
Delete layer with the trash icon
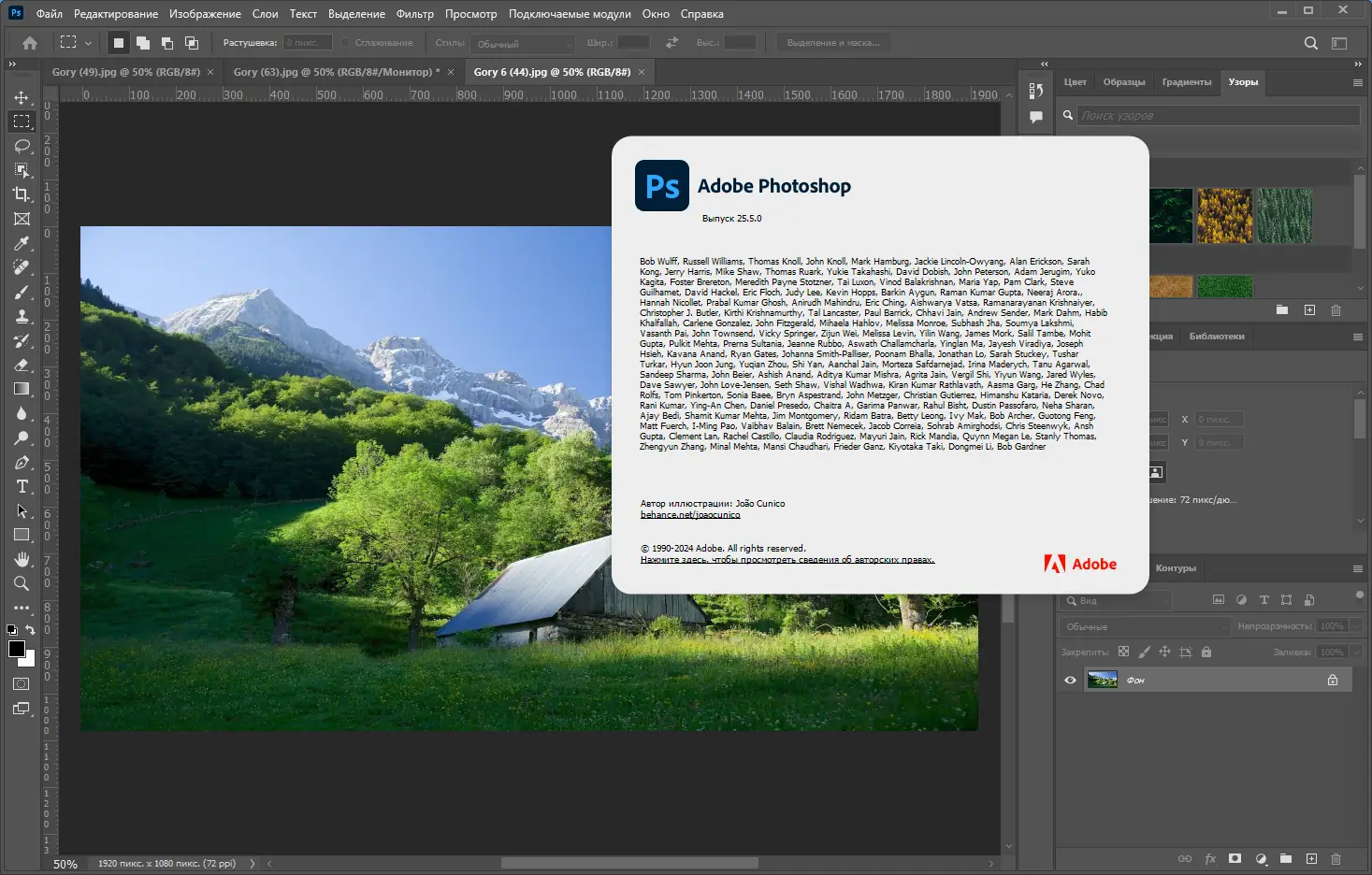pos(1336,858)
